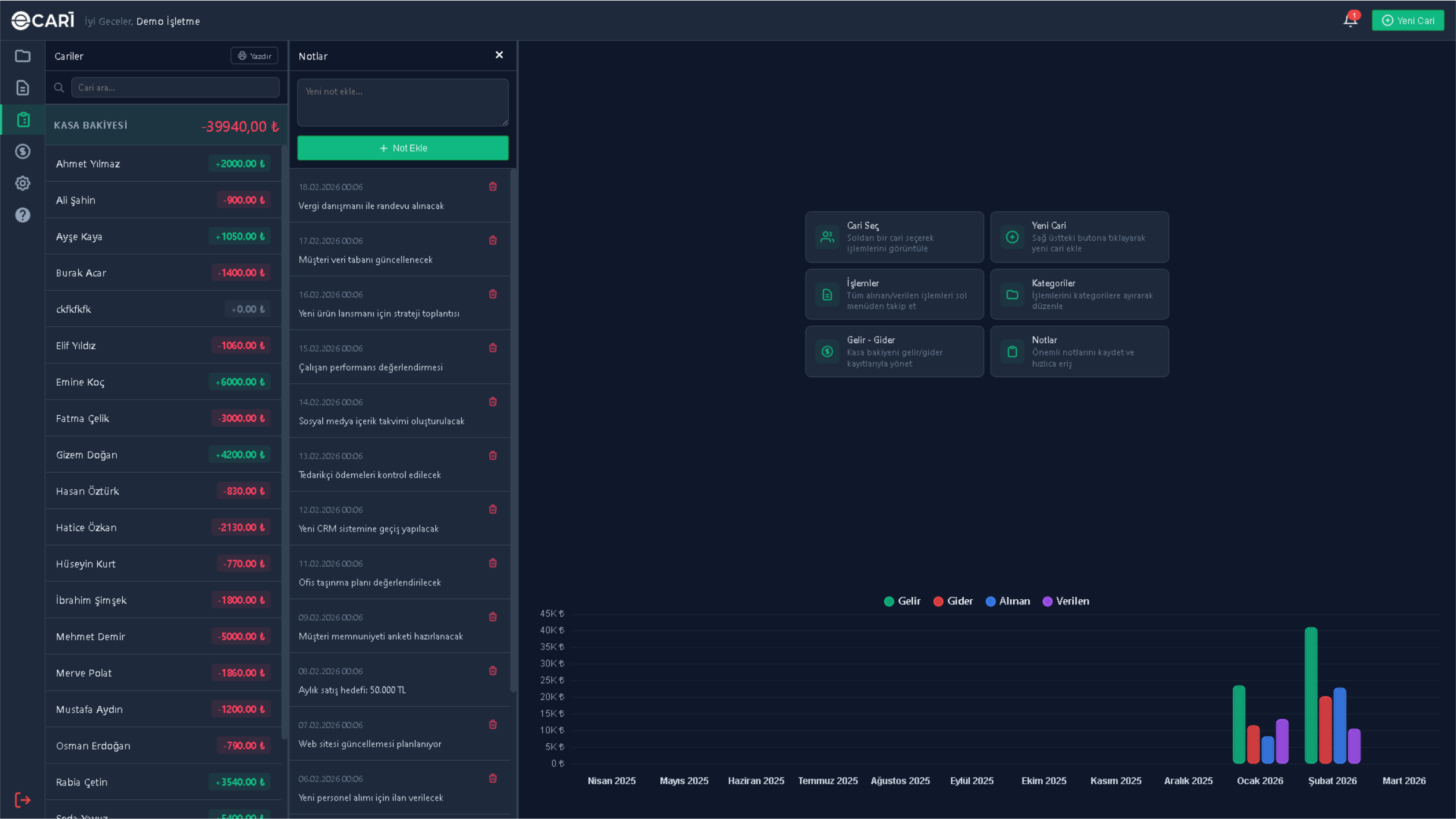Image resolution: width=1456 pixels, height=819 pixels.
Task: Select the Ahmet Yılmaz cari row
Action: point(163,164)
